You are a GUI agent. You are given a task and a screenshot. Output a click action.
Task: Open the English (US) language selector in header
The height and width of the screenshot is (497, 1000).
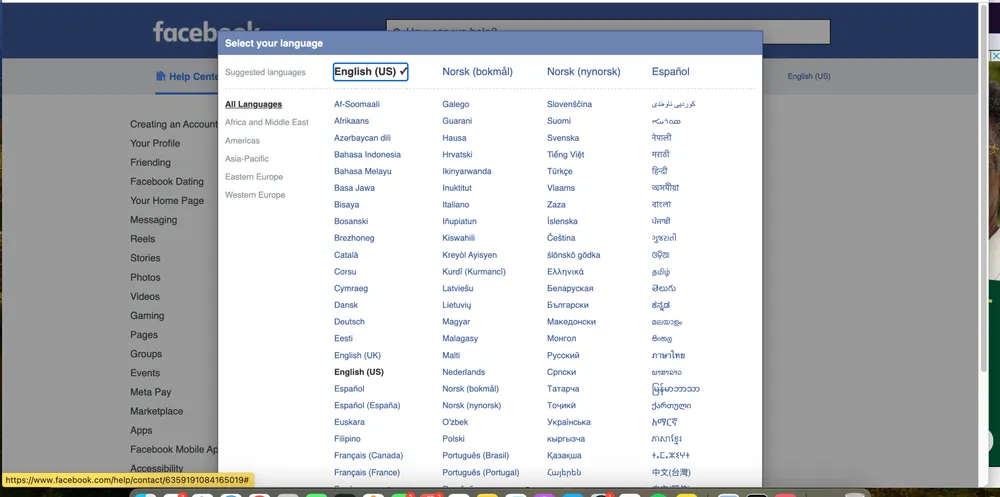click(x=808, y=76)
